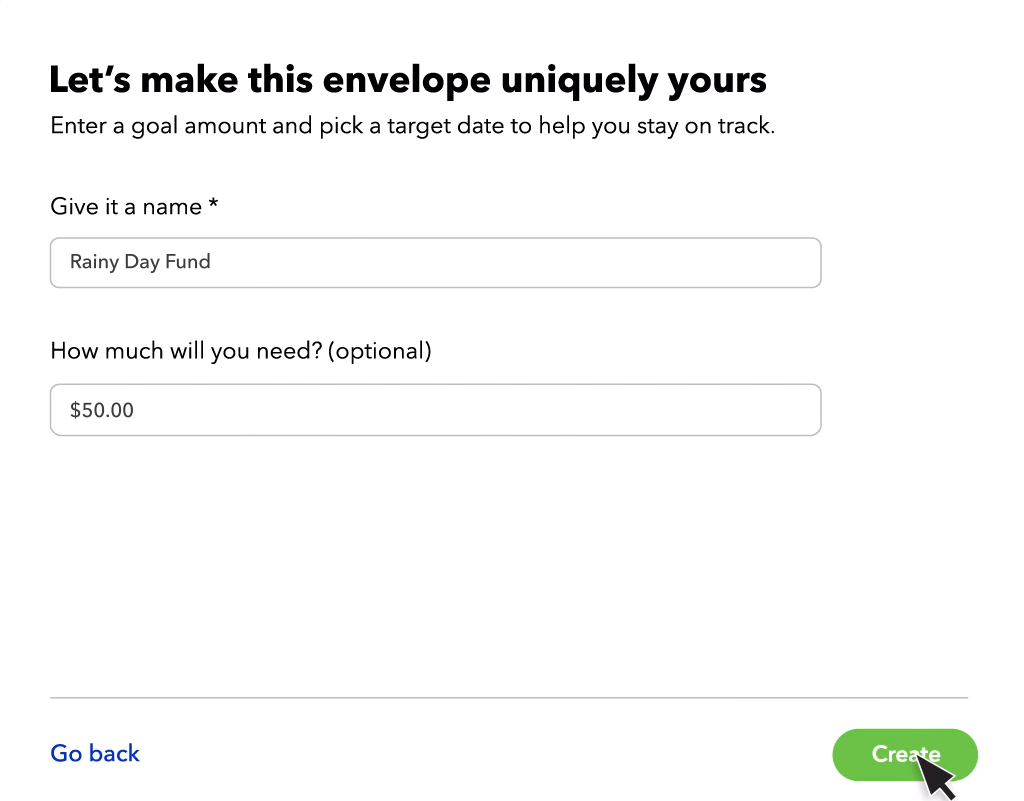The width and height of the screenshot is (1024, 801).
Task: Click the subtitle about goal amount
Action: pos(411,125)
